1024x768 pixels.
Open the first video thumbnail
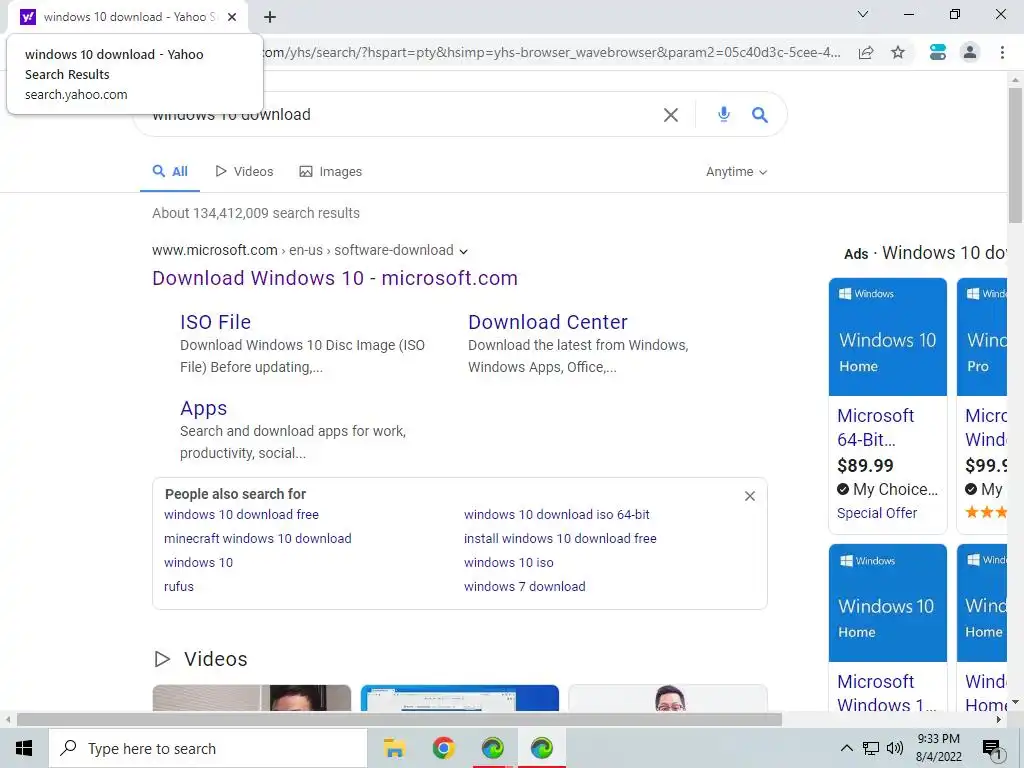click(x=251, y=697)
